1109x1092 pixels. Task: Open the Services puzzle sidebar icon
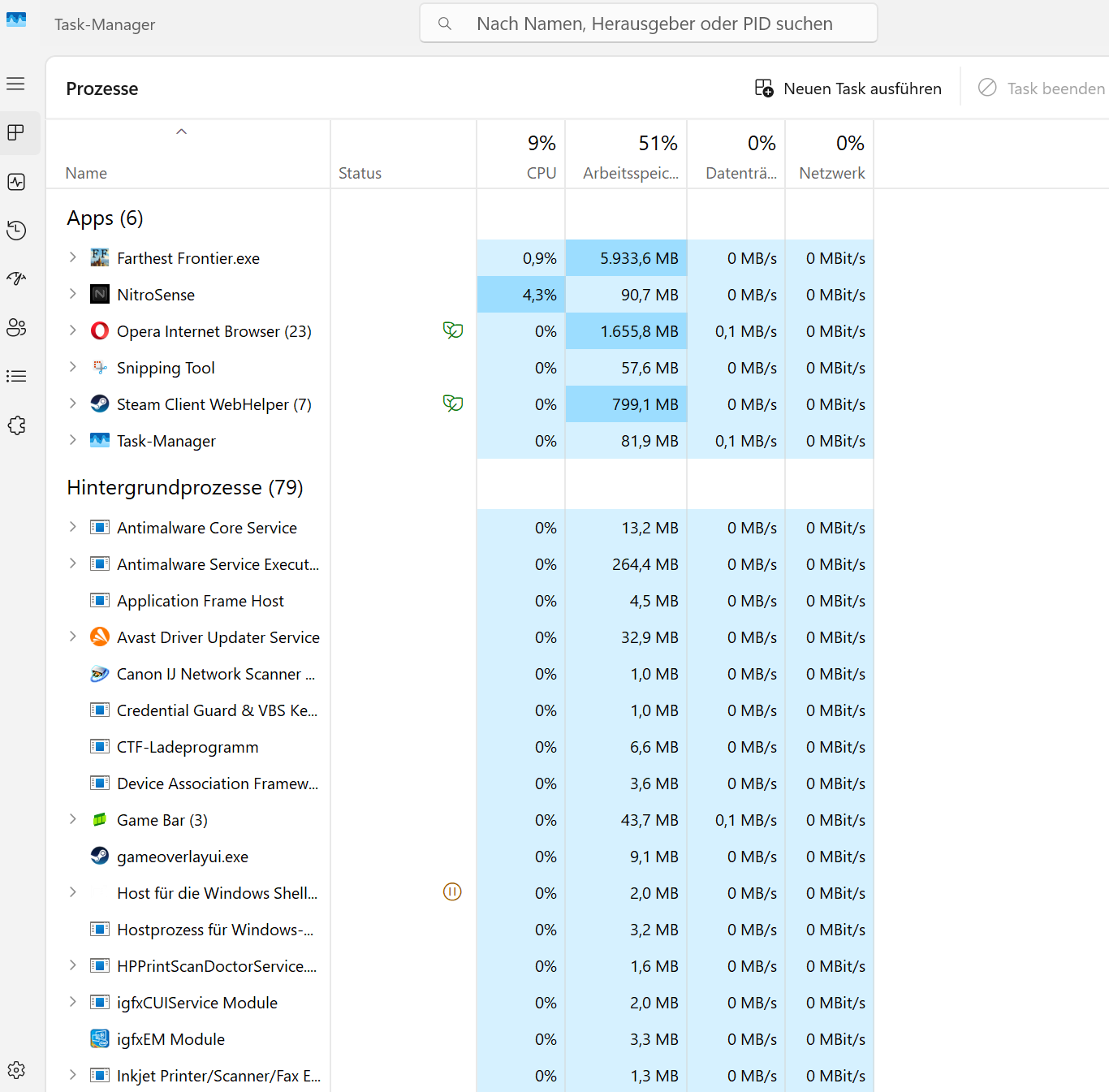(x=16, y=425)
